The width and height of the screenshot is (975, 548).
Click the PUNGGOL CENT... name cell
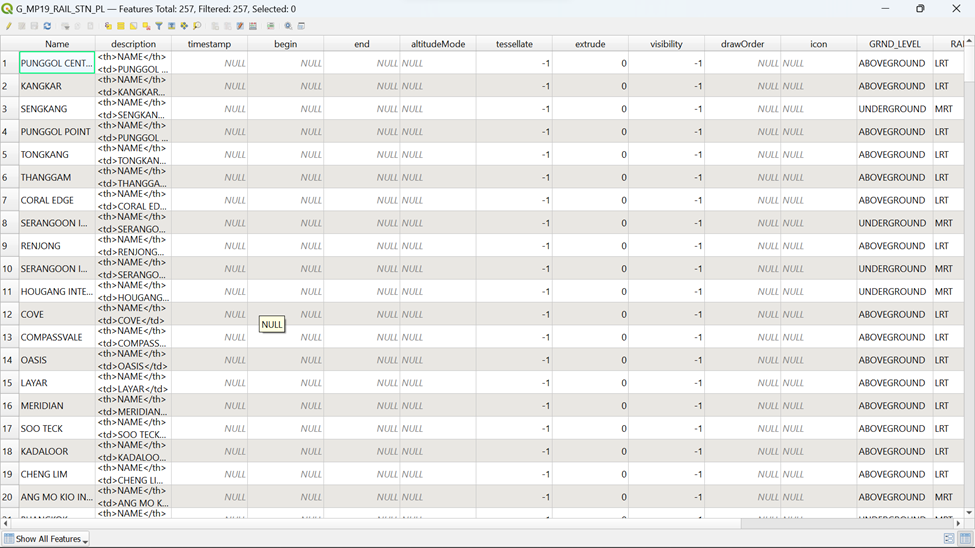tap(57, 63)
